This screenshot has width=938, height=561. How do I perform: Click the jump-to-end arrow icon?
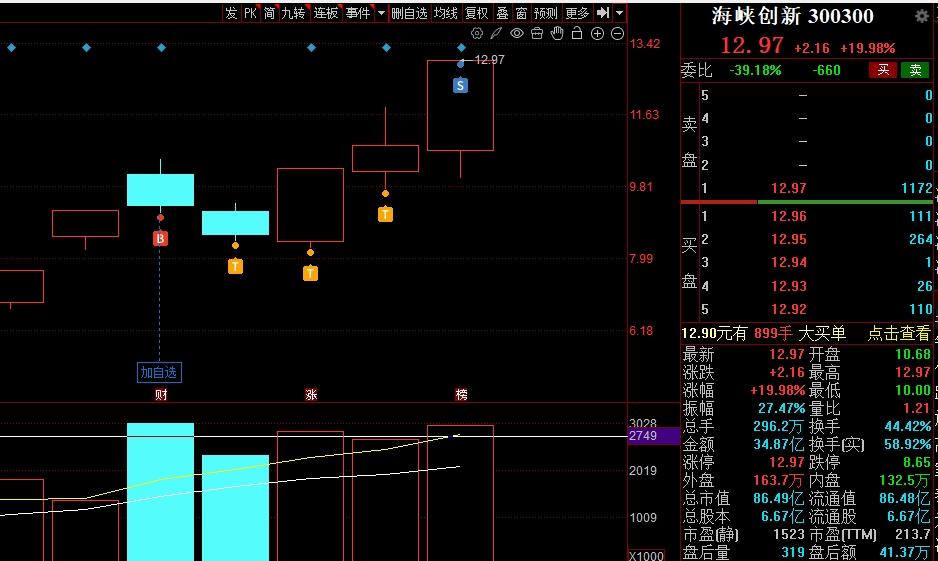[x=603, y=13]
